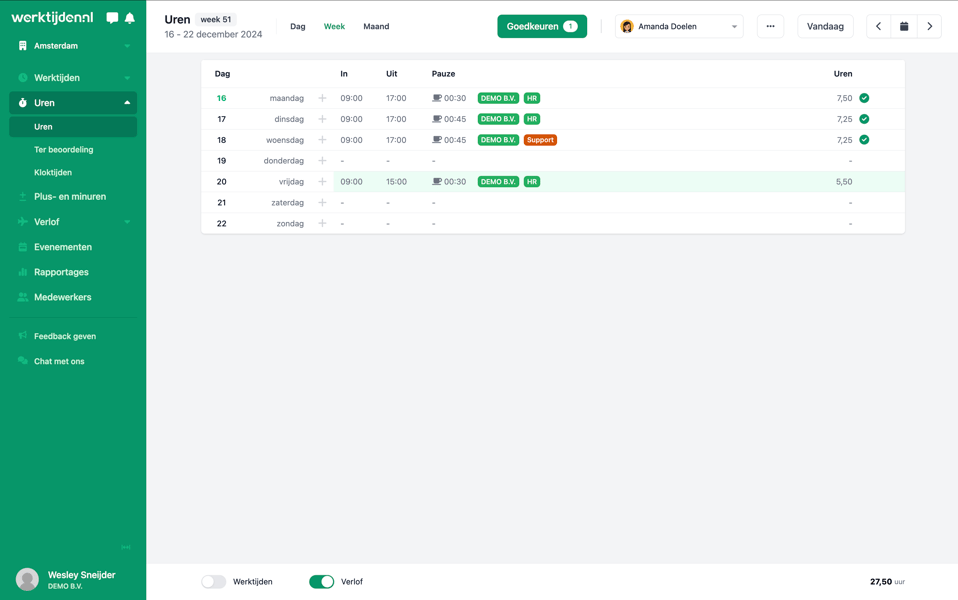Screen dimensions: 958x600
Task: Add hours entry for donderdag with plus
Action: (322, 161)
